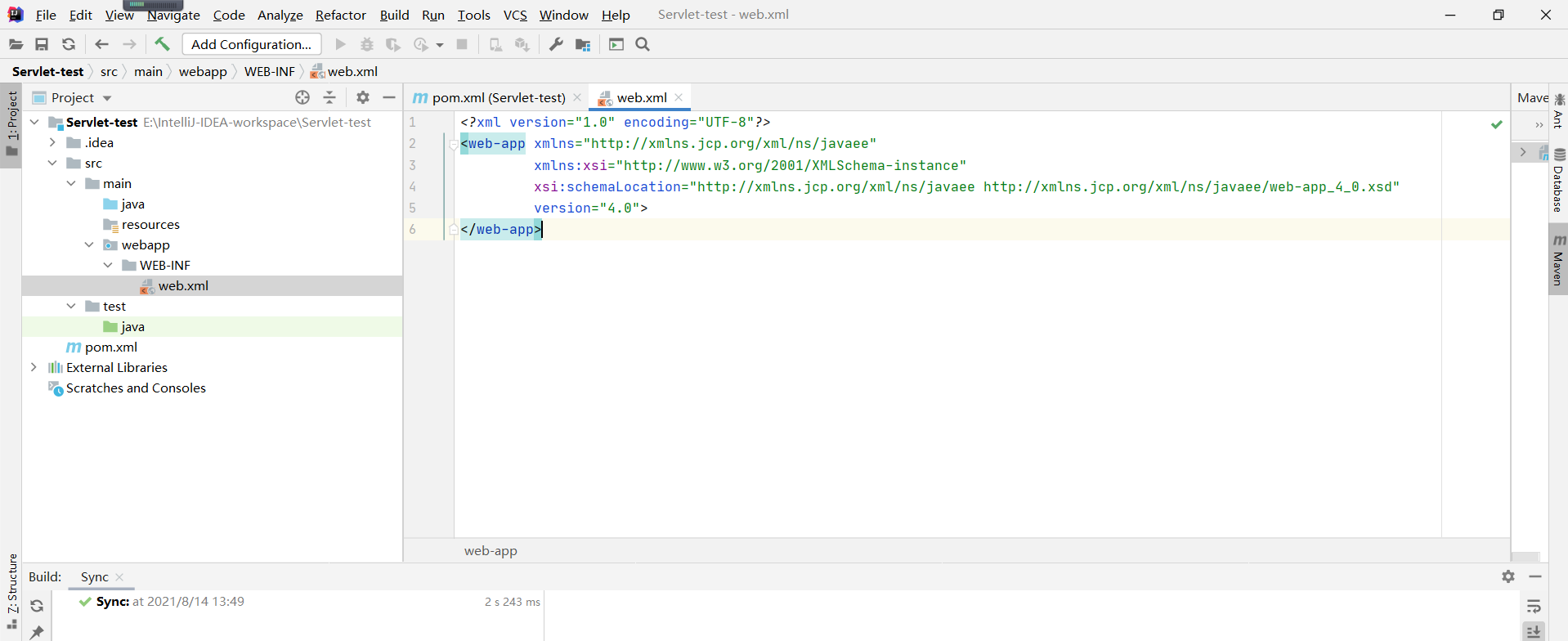The height and width of the screenshot is (641, 1568).
Task: Fold the web-app tag at line 2
Action: 453,145
